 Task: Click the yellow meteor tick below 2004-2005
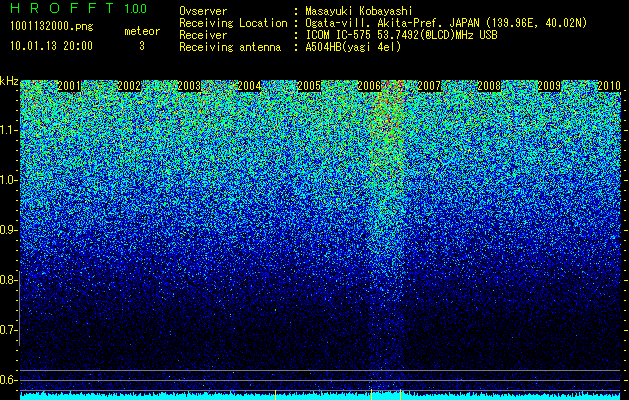[276, 395]
